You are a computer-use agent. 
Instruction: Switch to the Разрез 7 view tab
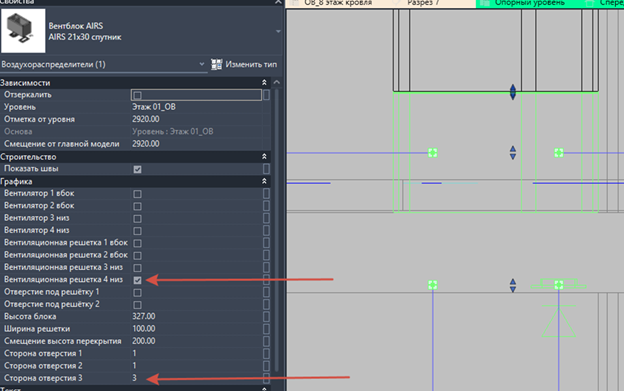click(x=423, y=3)
